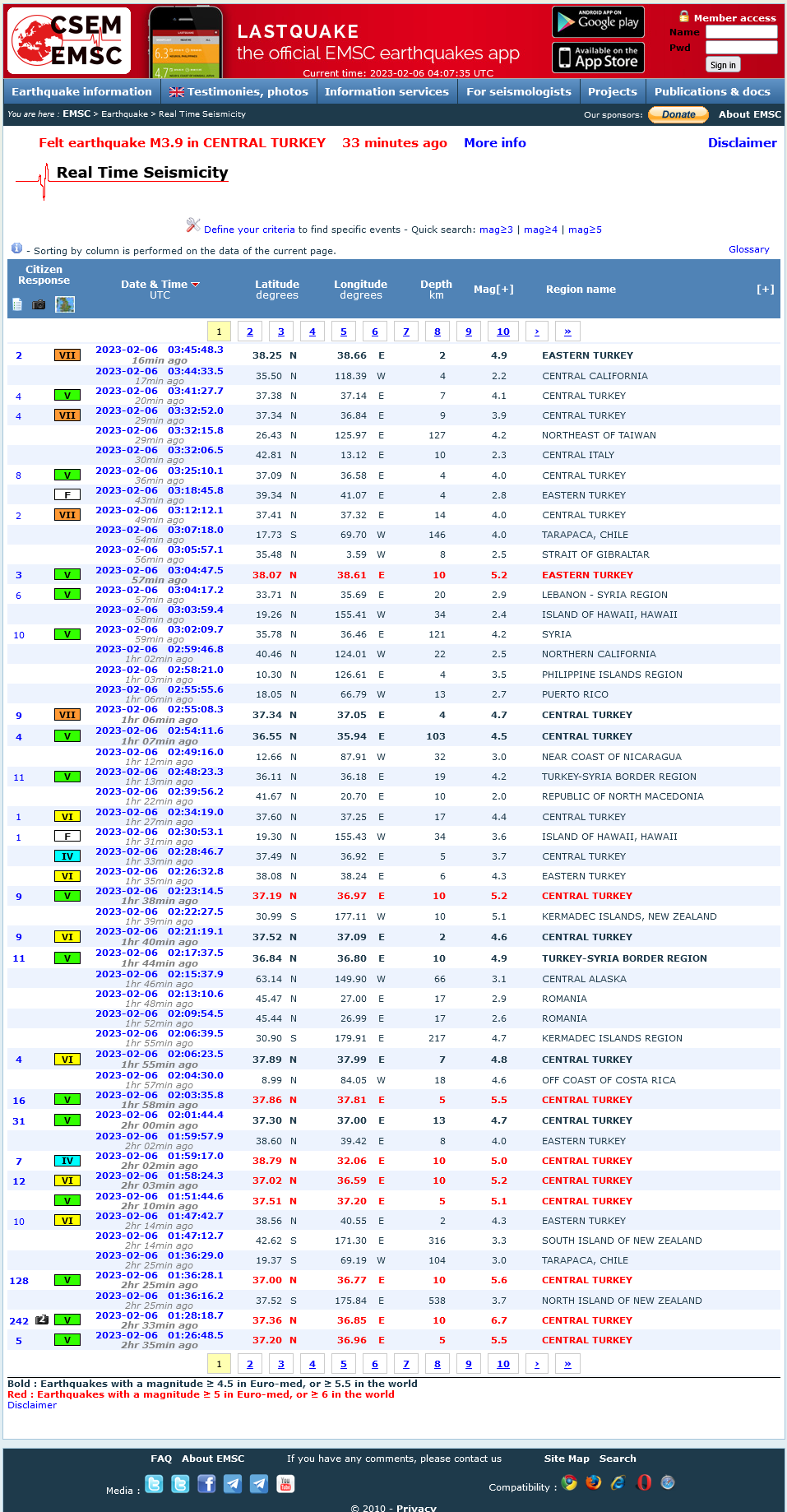
Task: Expand the Mag[+] column header
Action: tap(493, 290)
